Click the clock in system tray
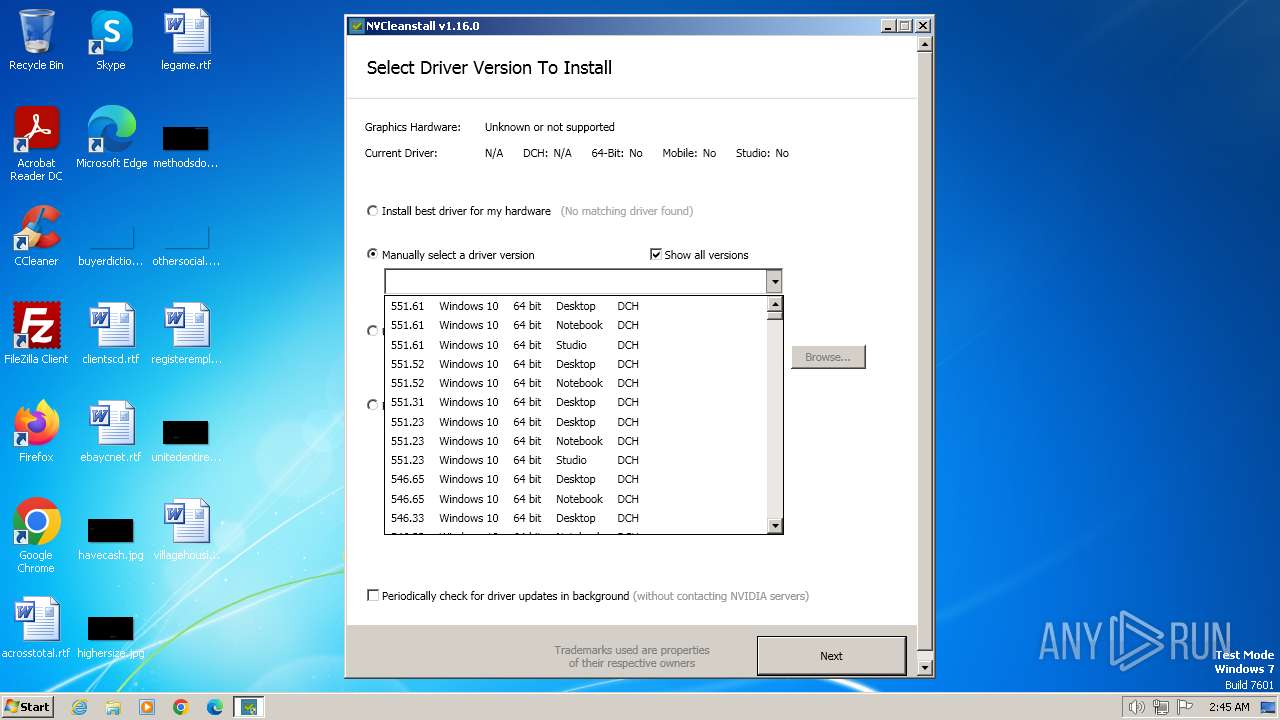 coord(1229,707)
